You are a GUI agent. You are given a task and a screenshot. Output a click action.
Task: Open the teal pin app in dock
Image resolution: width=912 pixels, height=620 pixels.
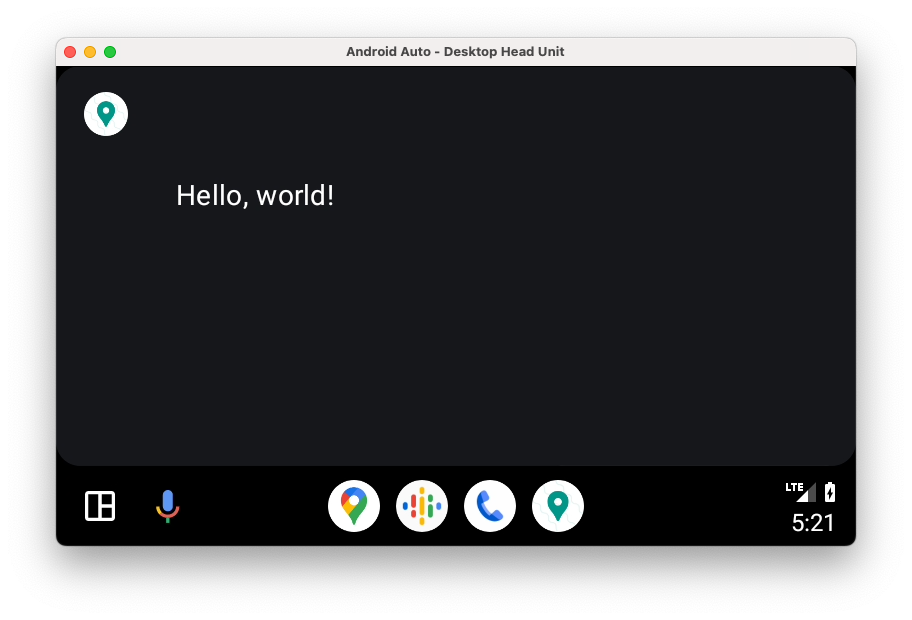(x=558, y=506)
